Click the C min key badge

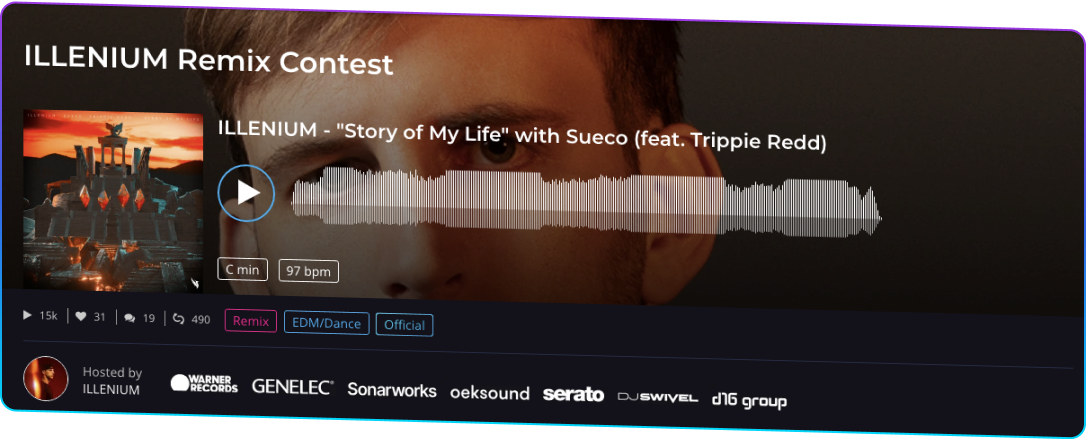[242, 269]
